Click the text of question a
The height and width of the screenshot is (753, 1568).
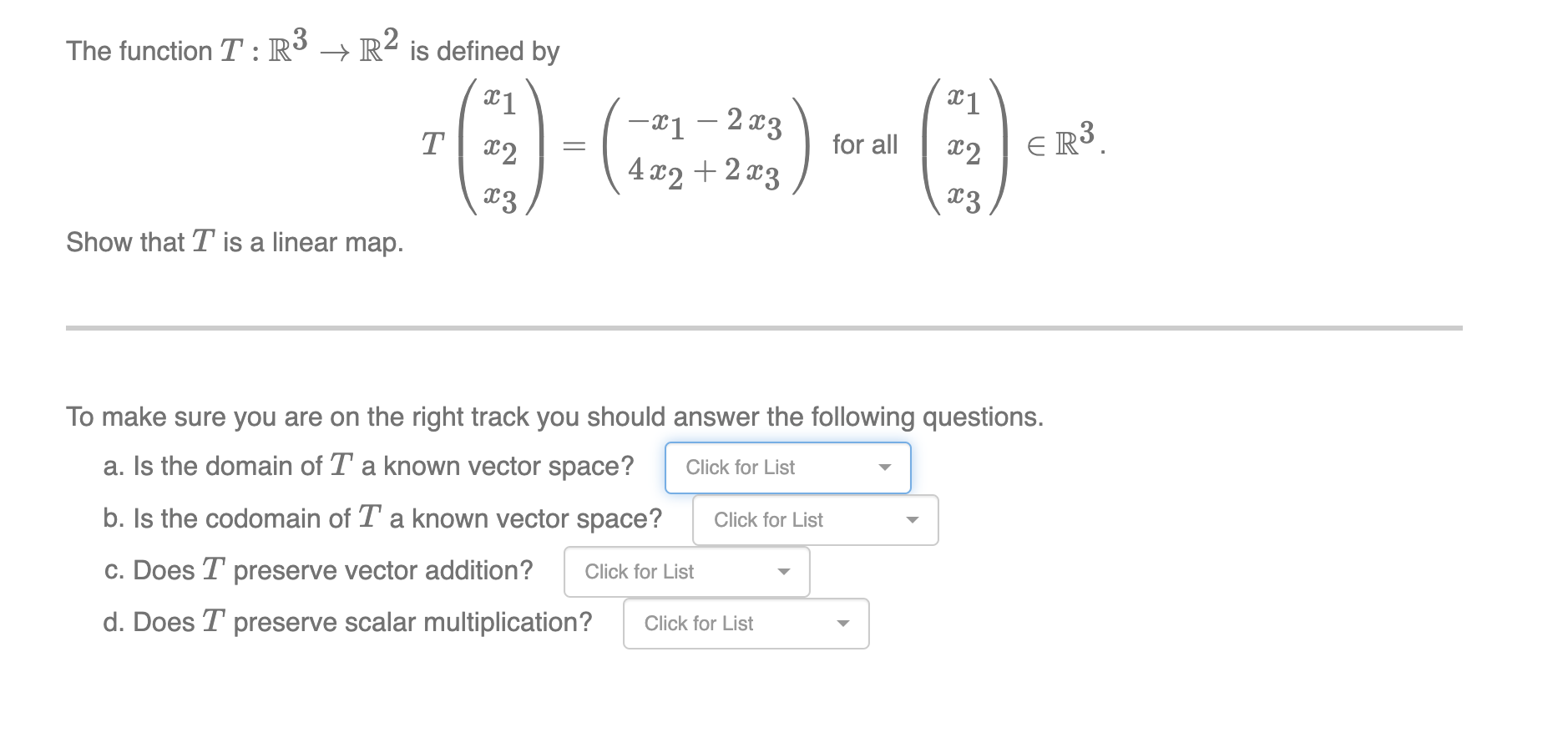[x=367, y=467]
